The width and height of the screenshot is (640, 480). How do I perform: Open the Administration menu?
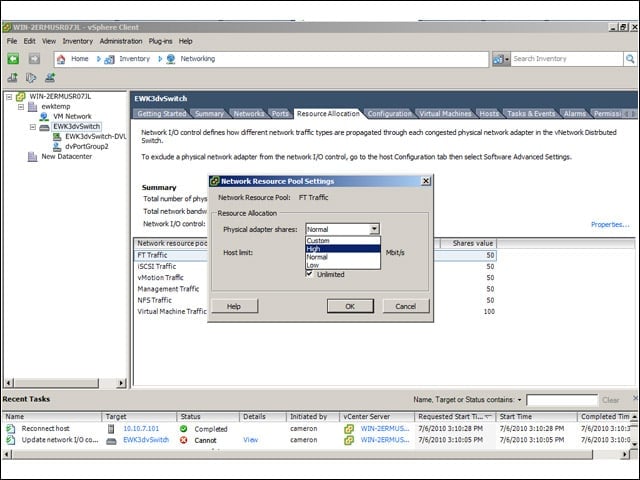(x=121, y=41)
